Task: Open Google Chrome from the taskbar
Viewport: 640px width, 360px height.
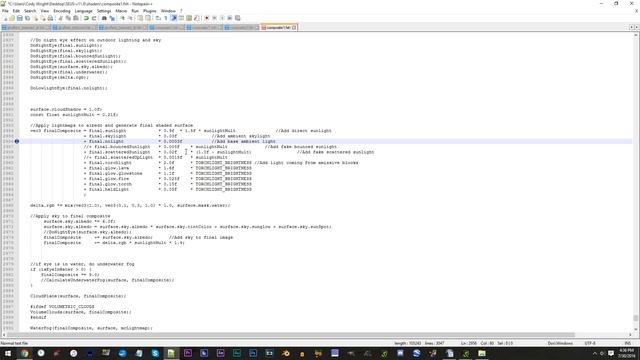Action: pyautogui.click(x=24, y=353)
